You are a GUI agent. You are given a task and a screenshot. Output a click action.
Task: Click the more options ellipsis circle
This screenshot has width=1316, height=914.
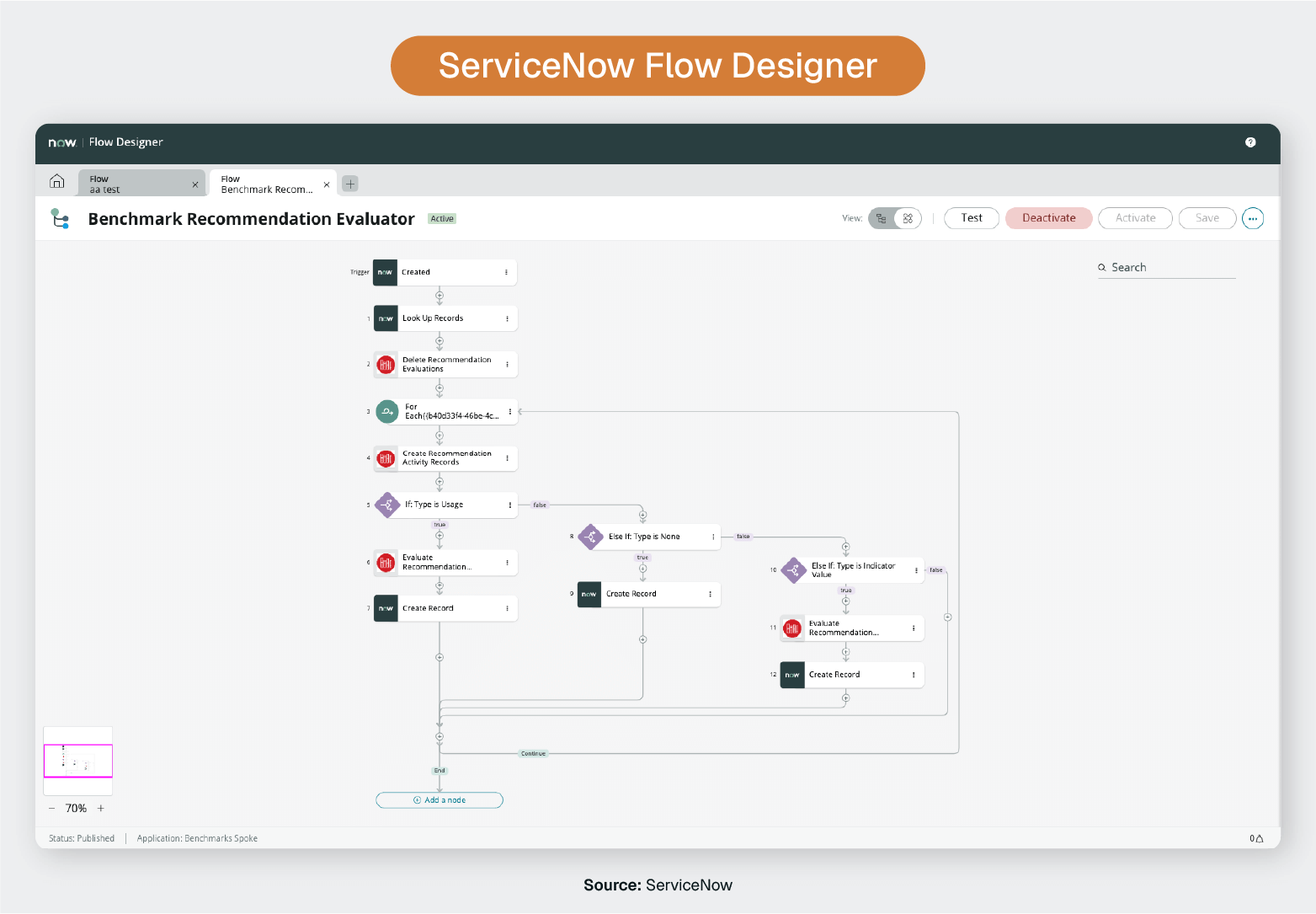point(1253,218)
